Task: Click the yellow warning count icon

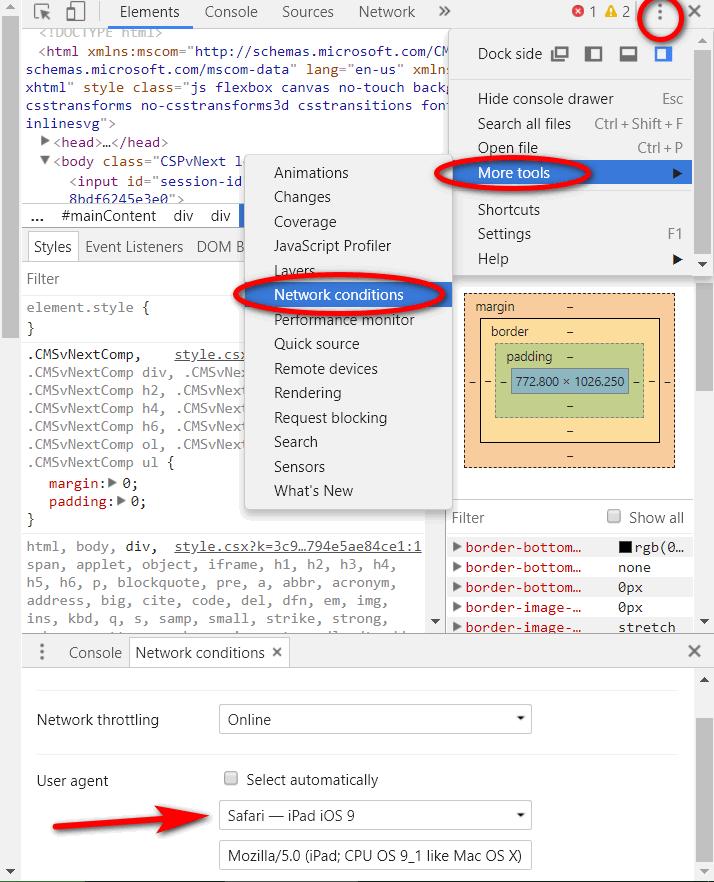Action: (x=610, y=11)
